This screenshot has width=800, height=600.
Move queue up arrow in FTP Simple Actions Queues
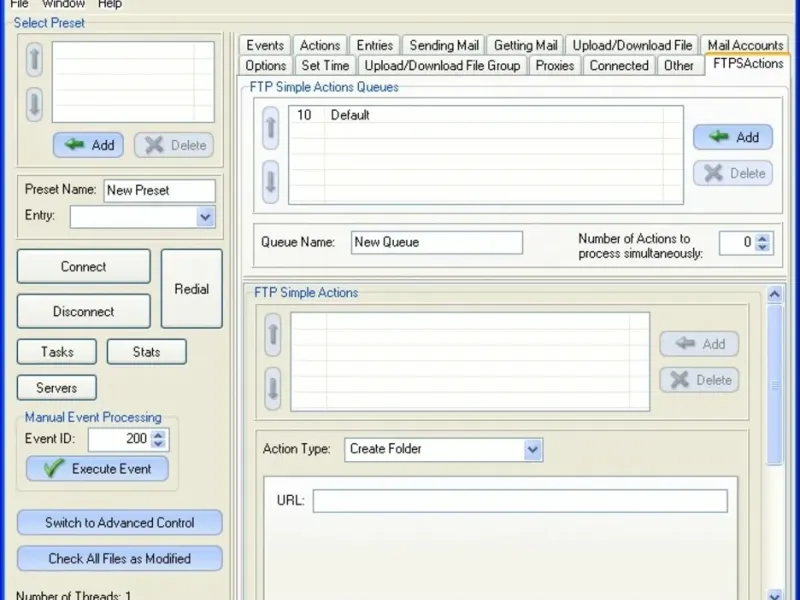tap(270, 128)
